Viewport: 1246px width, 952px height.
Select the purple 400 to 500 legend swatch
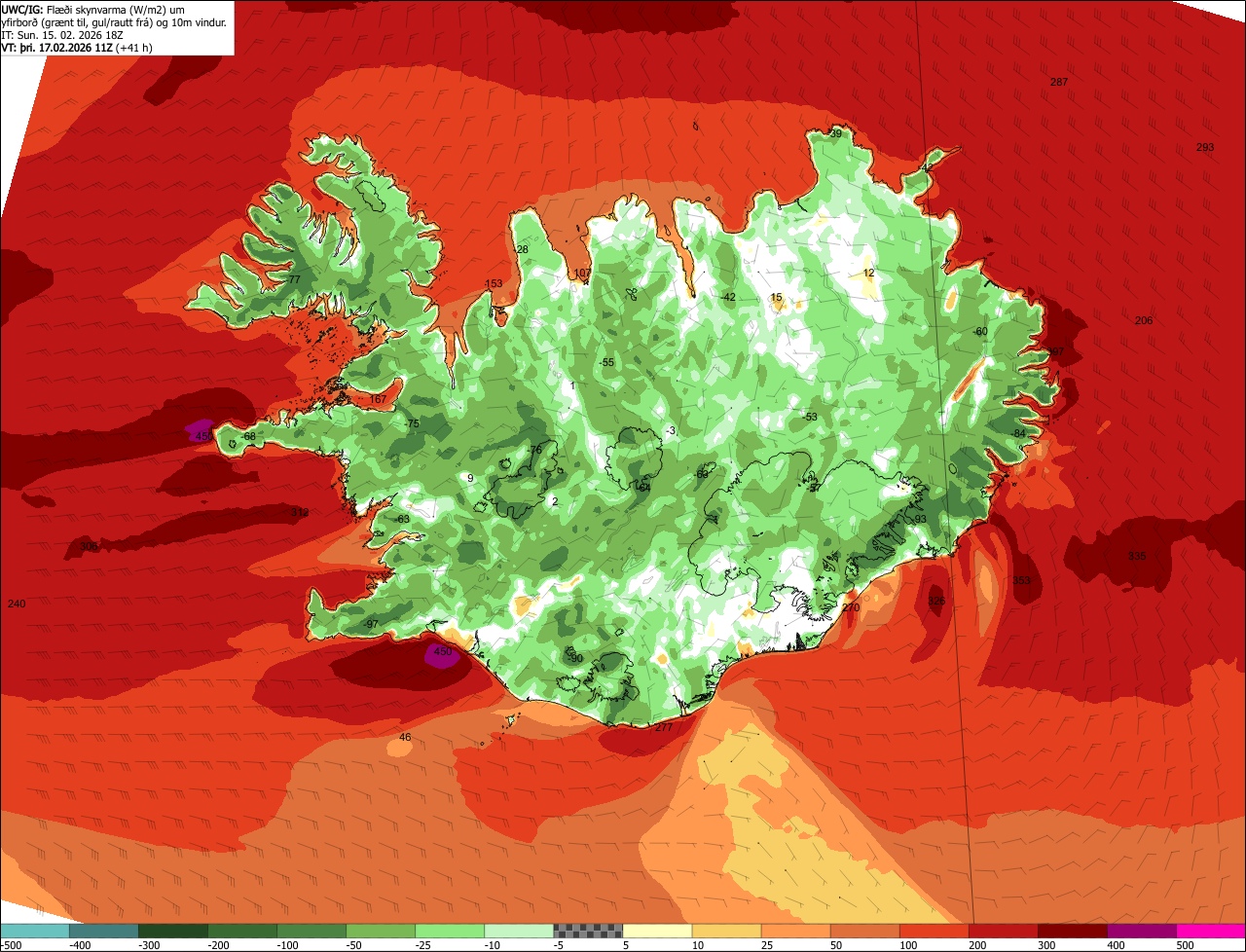pos(1141,931)
